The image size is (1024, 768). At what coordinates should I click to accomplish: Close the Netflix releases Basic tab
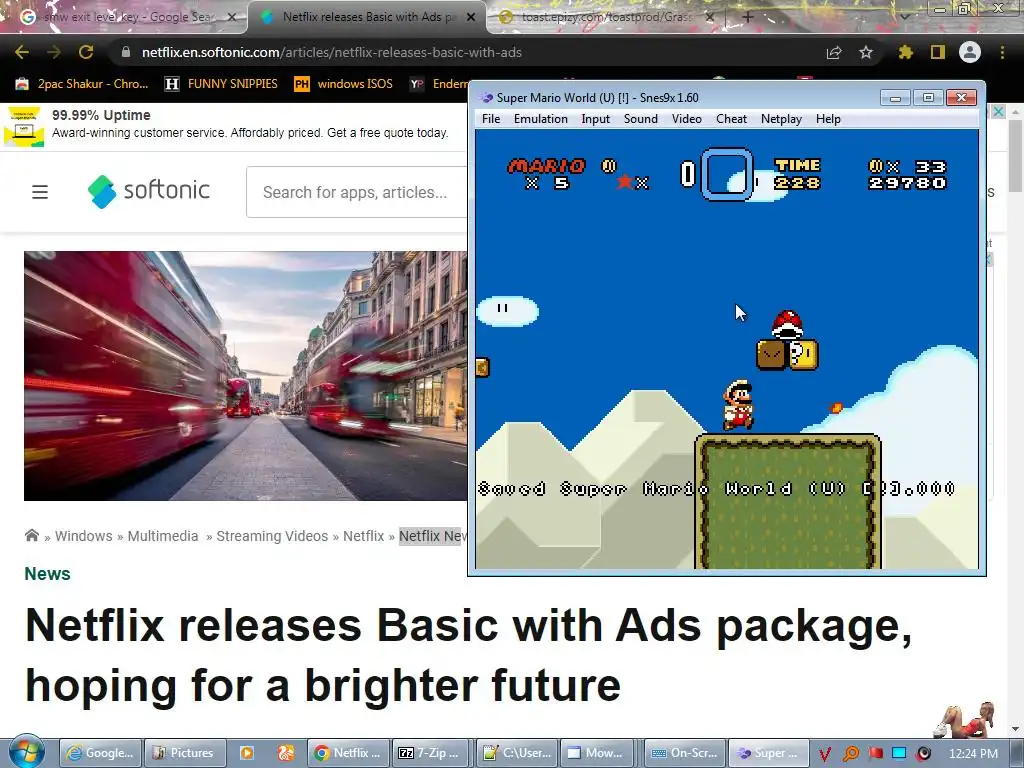471,17
